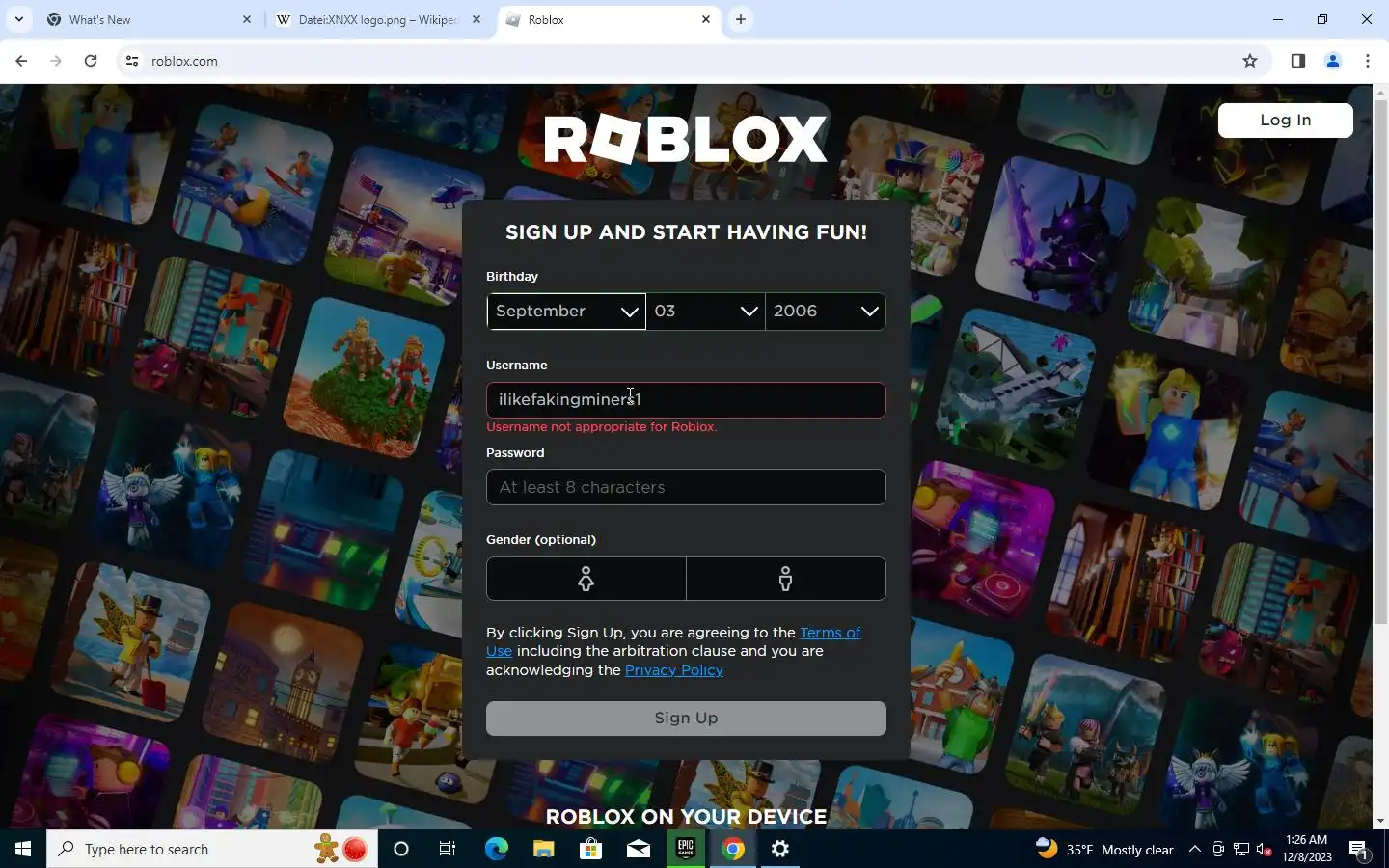Click the Chrome taskbar icon
This screenshot has width=1389, height=868.
tap(733, 849)
